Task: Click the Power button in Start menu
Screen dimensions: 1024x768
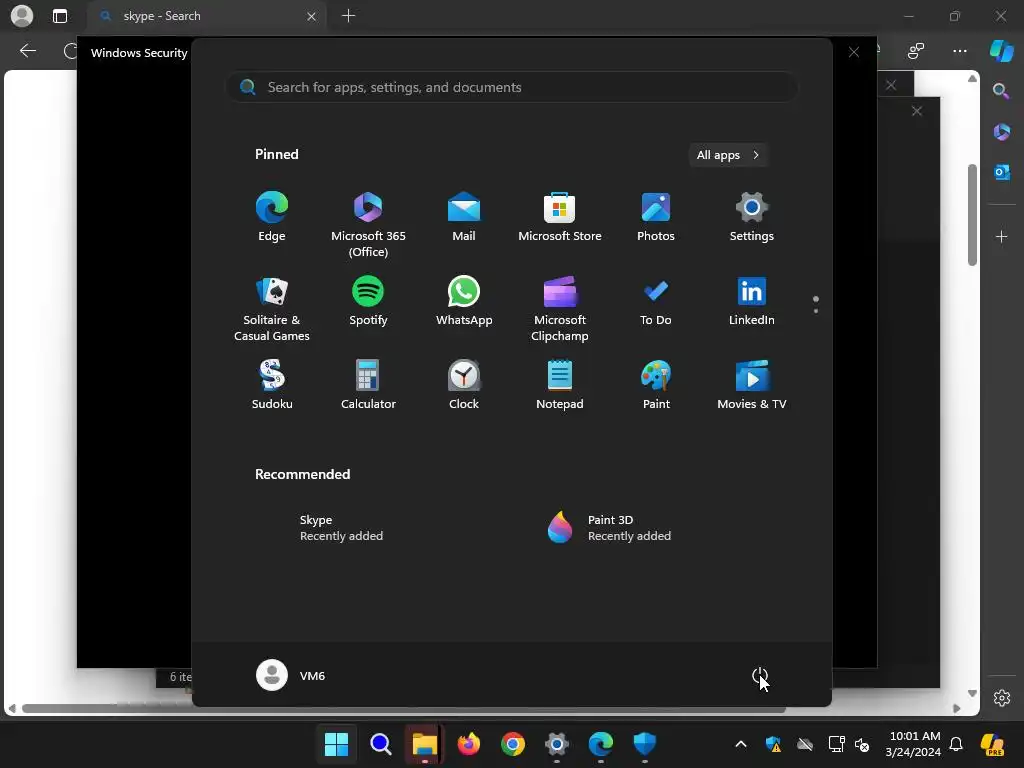Action: tap(760, 675)
